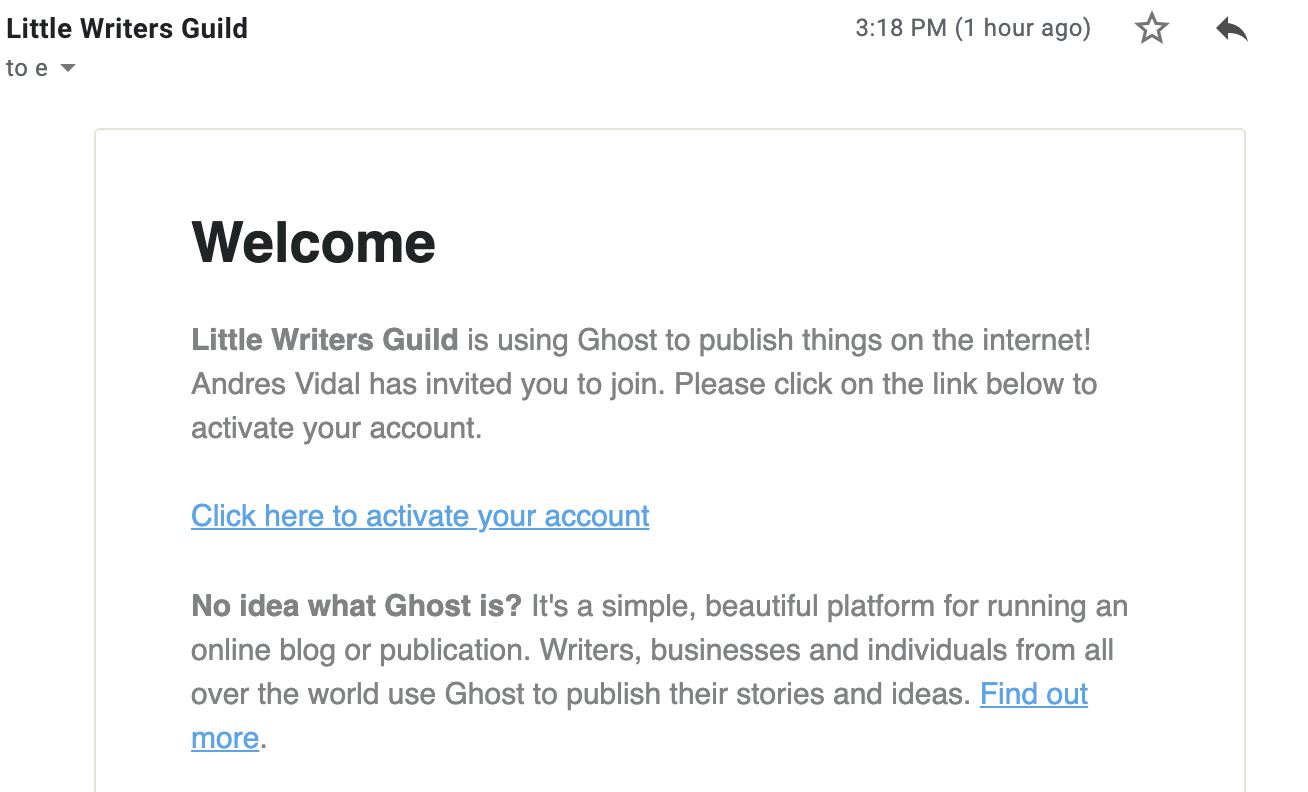Star this email from Little Writers Guild
The width and height of the screenshot is (1308, 792).
[x=1152, y=29]
